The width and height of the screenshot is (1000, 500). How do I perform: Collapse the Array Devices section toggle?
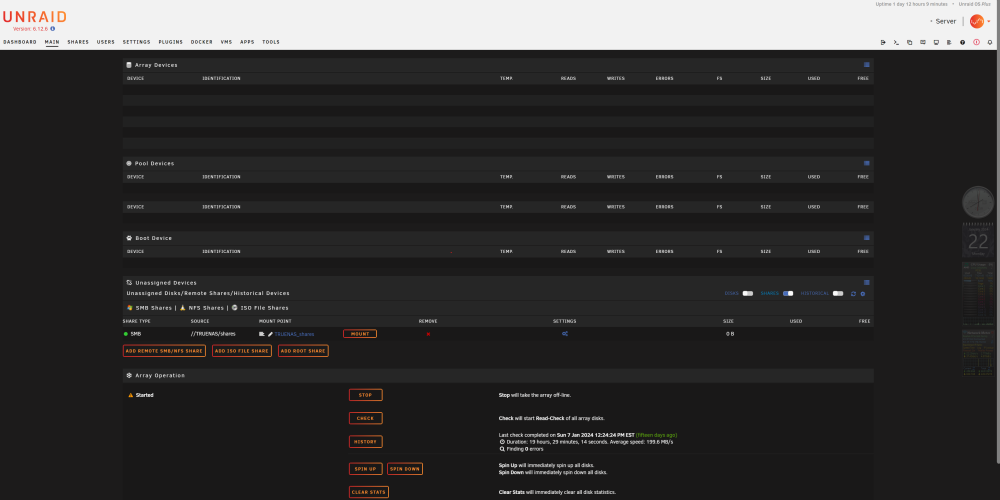(x=867, y=64)
